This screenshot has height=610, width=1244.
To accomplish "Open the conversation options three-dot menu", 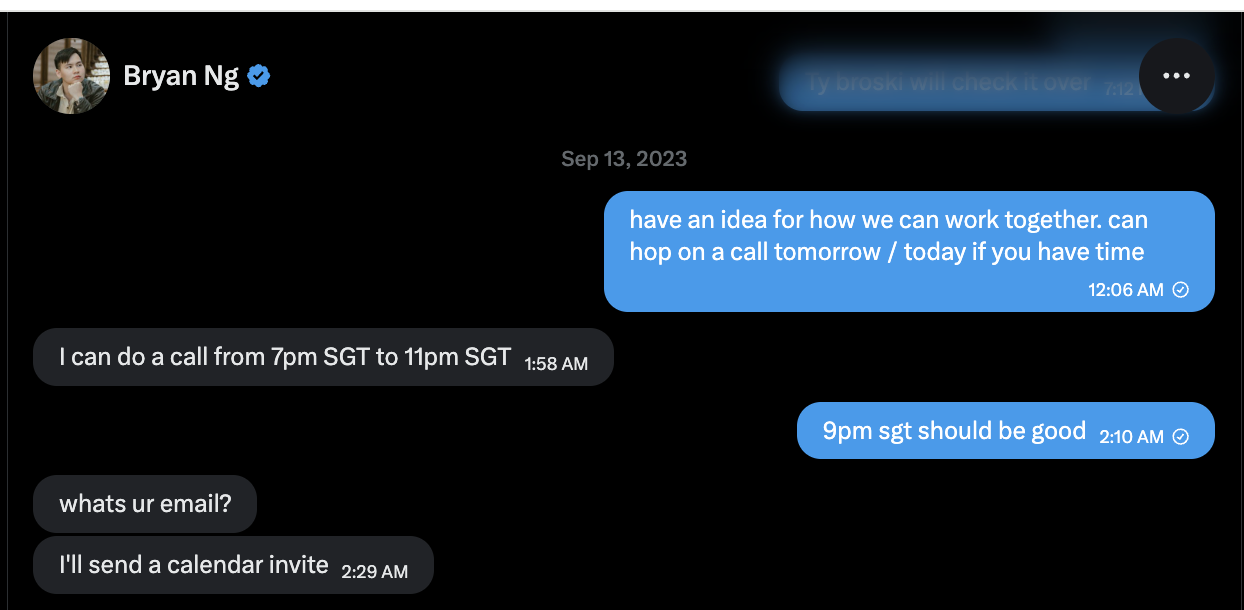I will (x=1177, y=75).
